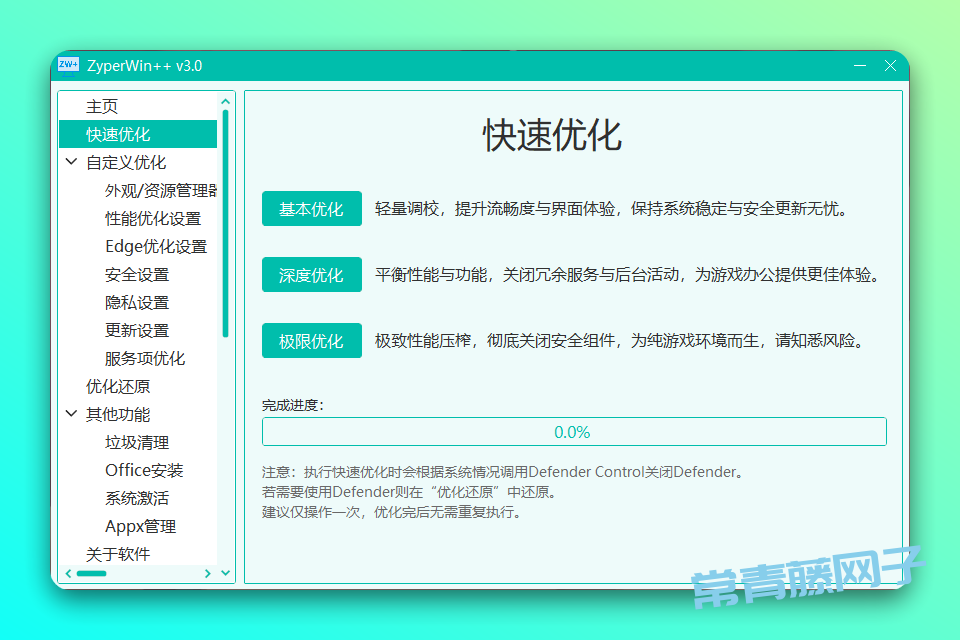Image resolution: width=960 pixels, height=640 pixels.
Task: Start 深度优化 optimization
Action: [312, 275]
